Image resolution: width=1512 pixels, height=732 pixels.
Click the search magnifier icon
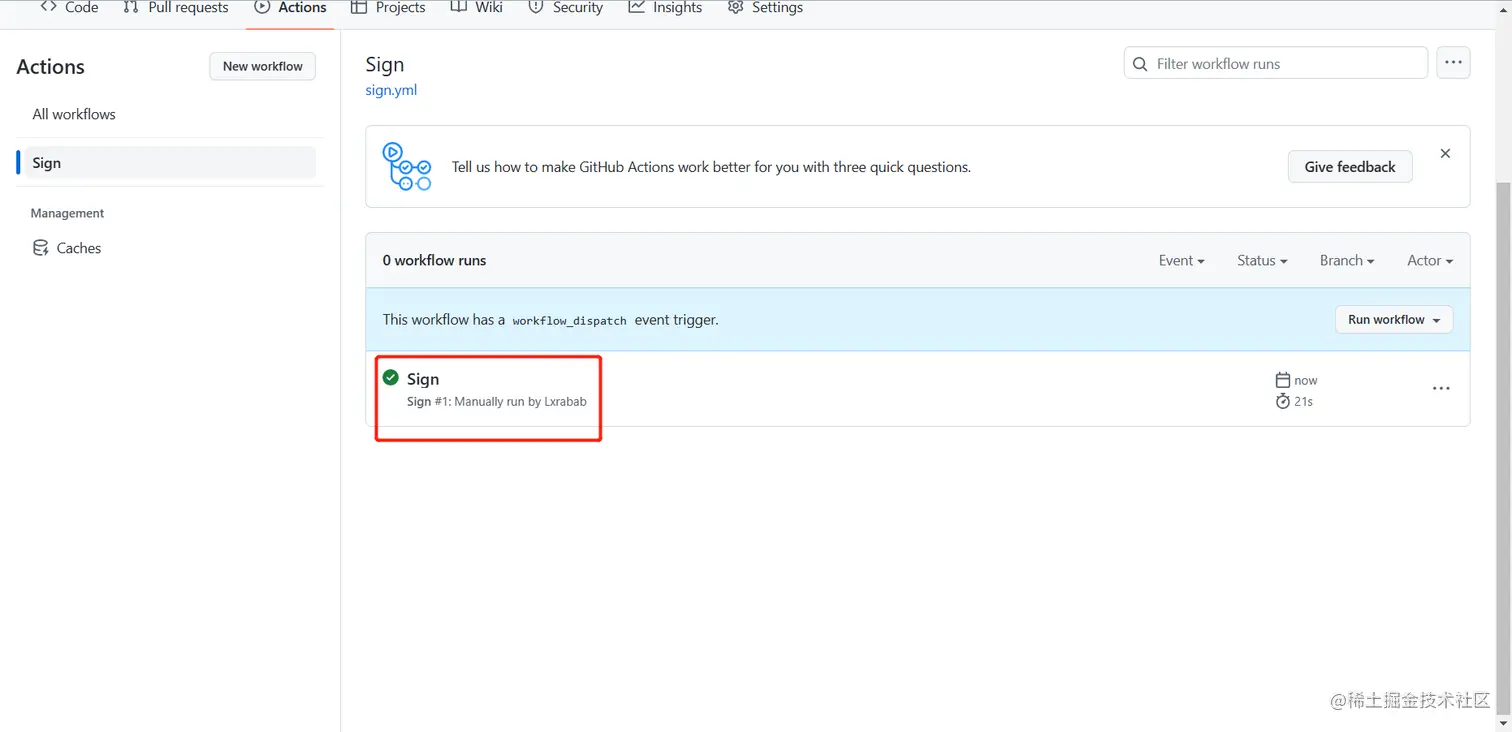click(1140, 64)
